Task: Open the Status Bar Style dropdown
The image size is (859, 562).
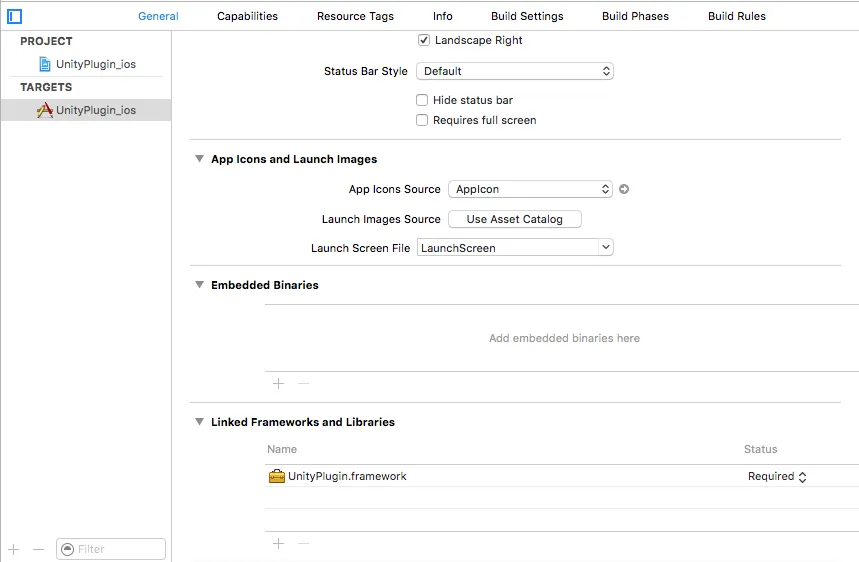Action: 515,71
